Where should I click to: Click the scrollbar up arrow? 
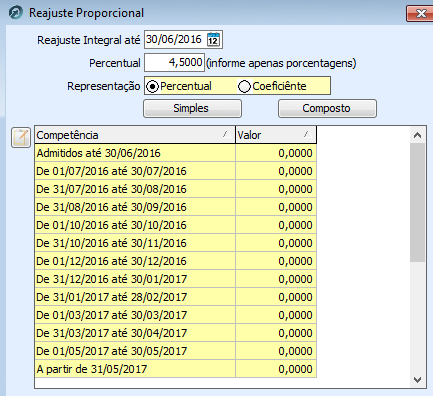coord(417,135)
